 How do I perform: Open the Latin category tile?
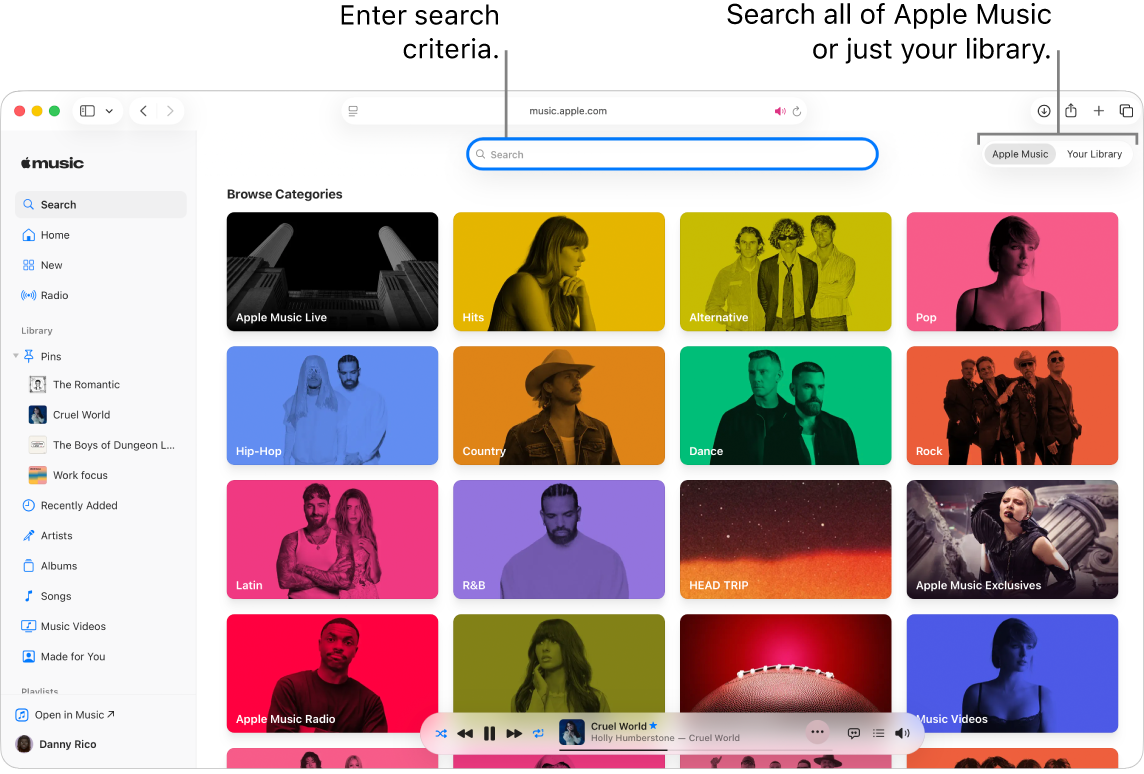pos(332,540)
